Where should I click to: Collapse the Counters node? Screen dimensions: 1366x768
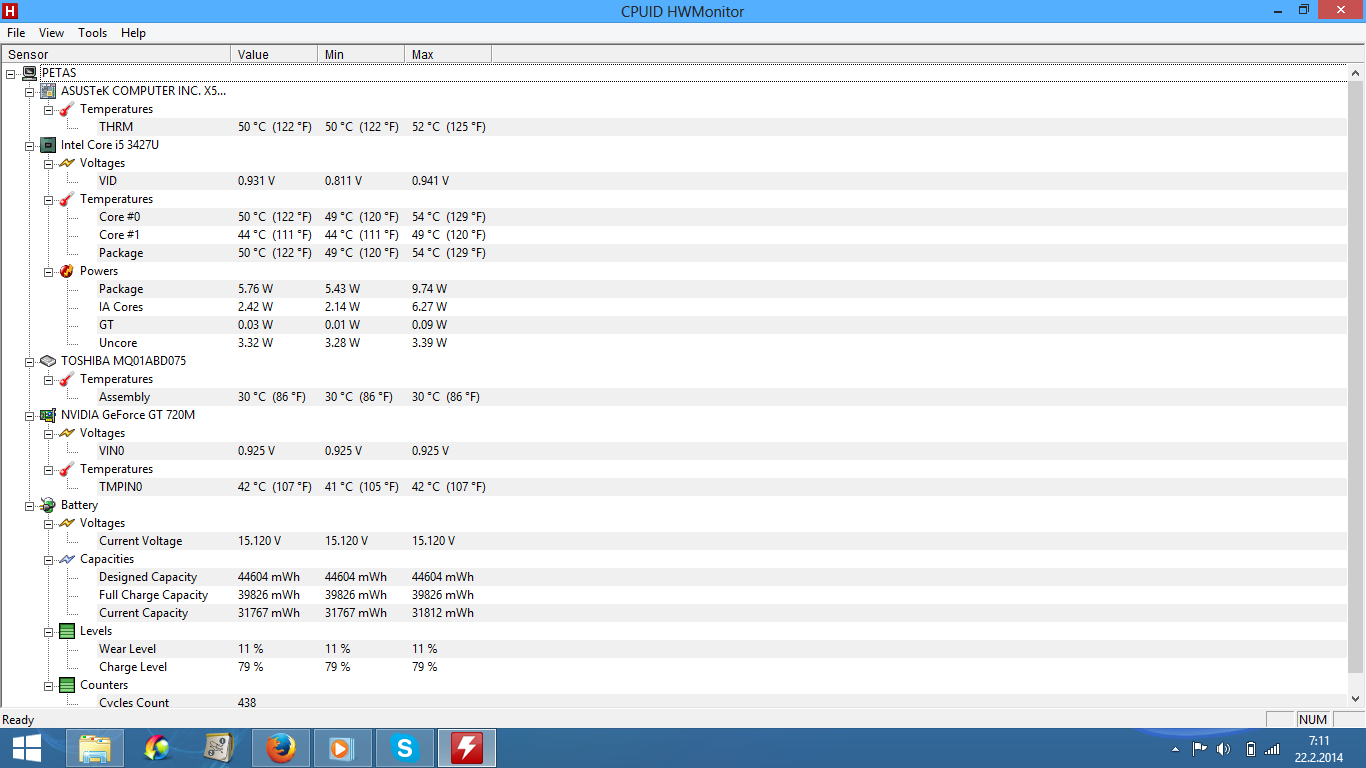(49, 685)
